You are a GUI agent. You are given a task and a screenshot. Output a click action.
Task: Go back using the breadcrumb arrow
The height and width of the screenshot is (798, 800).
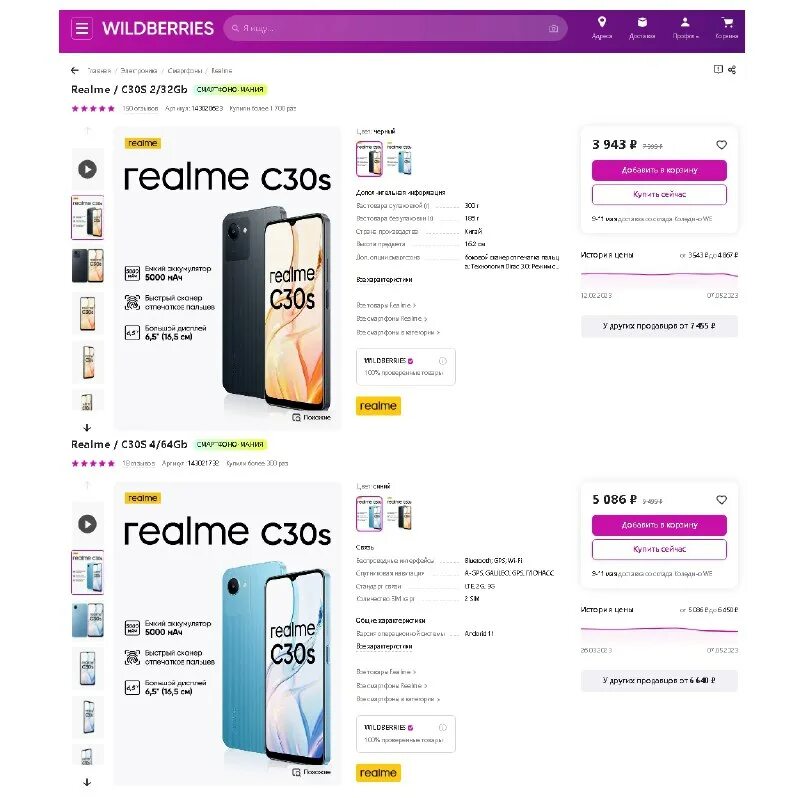(x=75, y=70)
